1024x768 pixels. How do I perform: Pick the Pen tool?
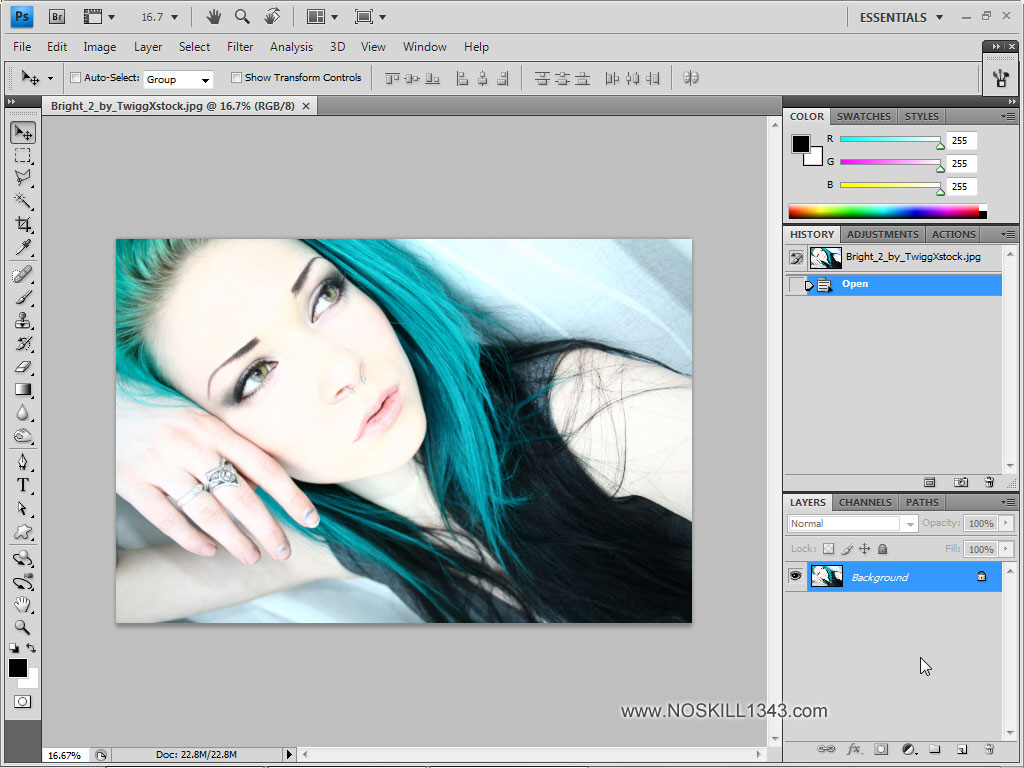(x=23, y=462)
